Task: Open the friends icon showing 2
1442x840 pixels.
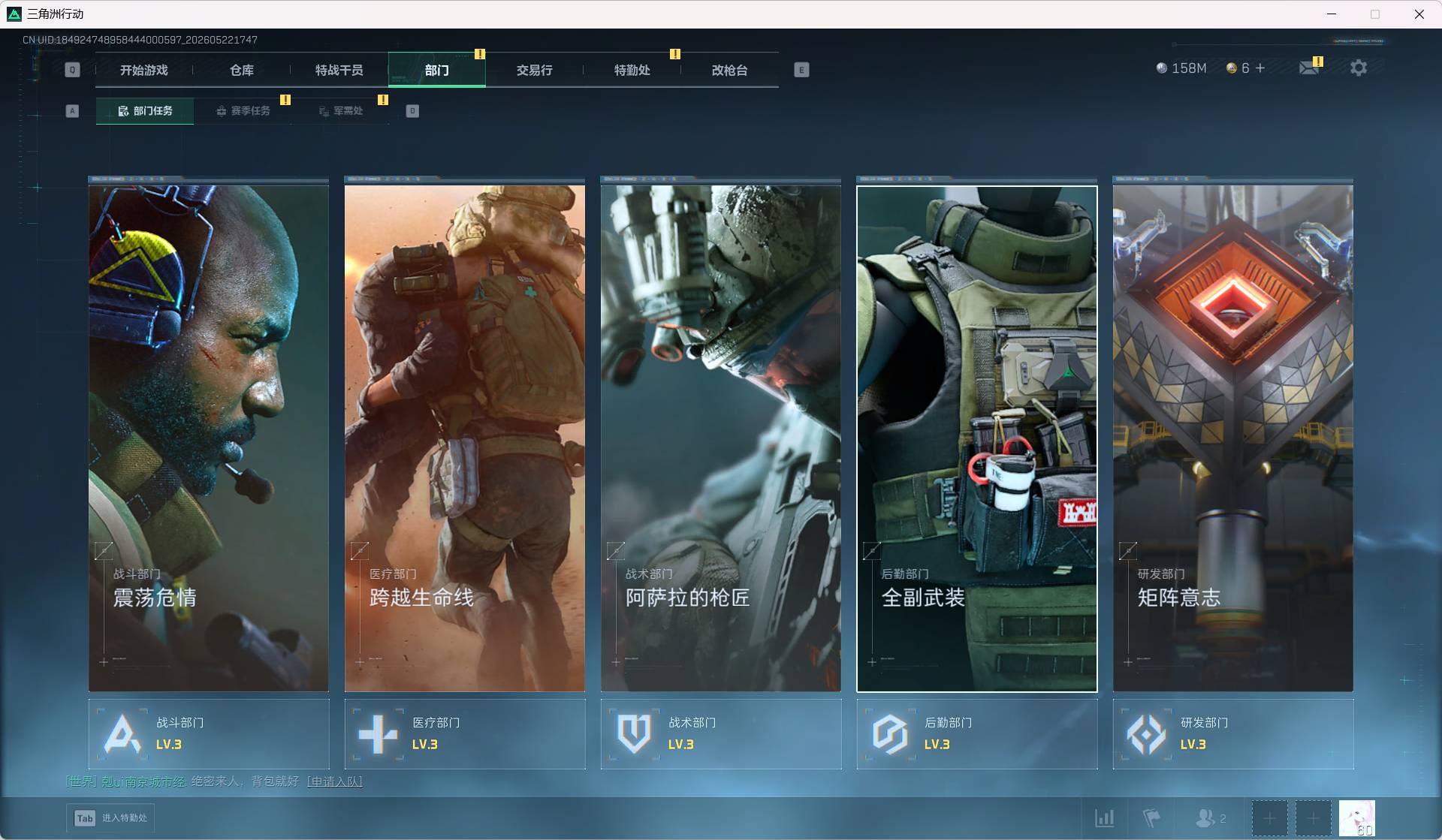Action: [x=1211, y=817]
